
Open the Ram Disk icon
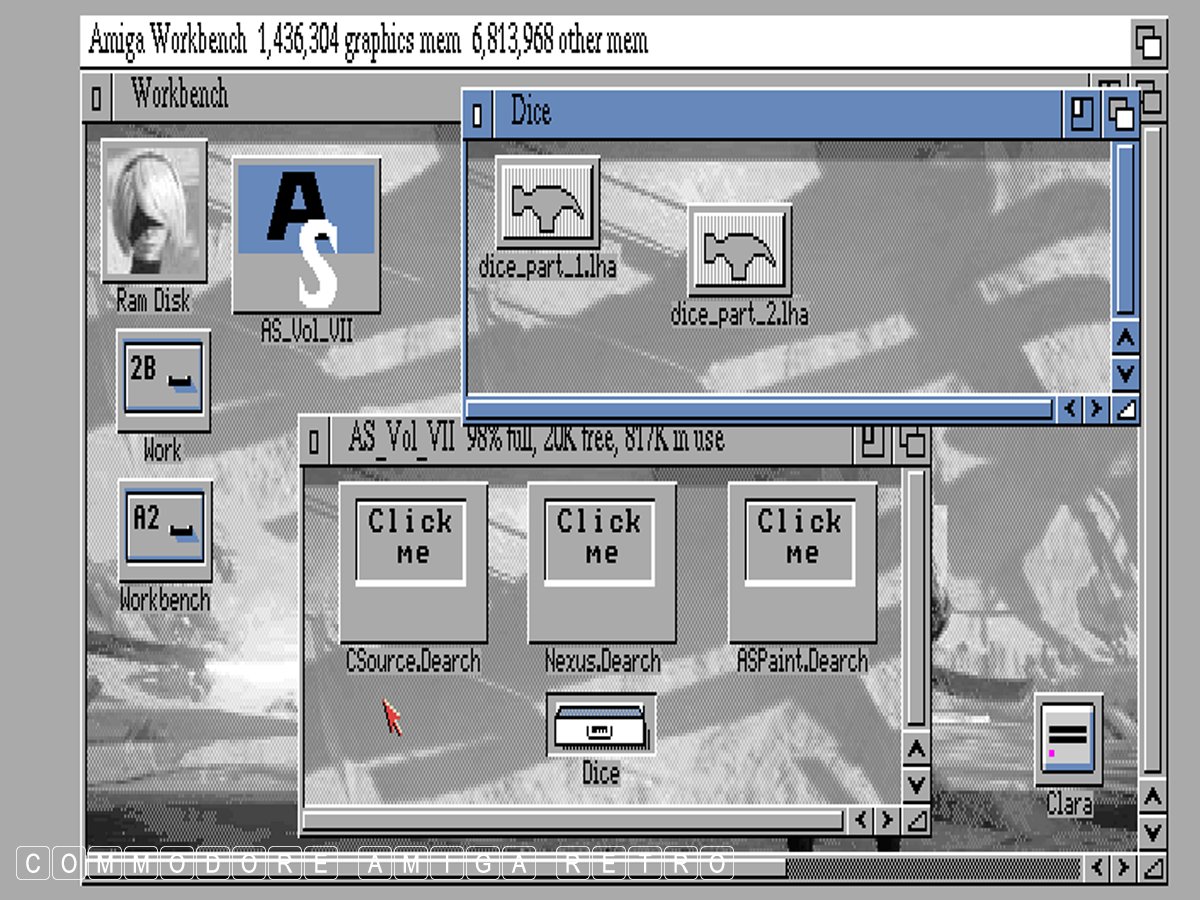154,210
